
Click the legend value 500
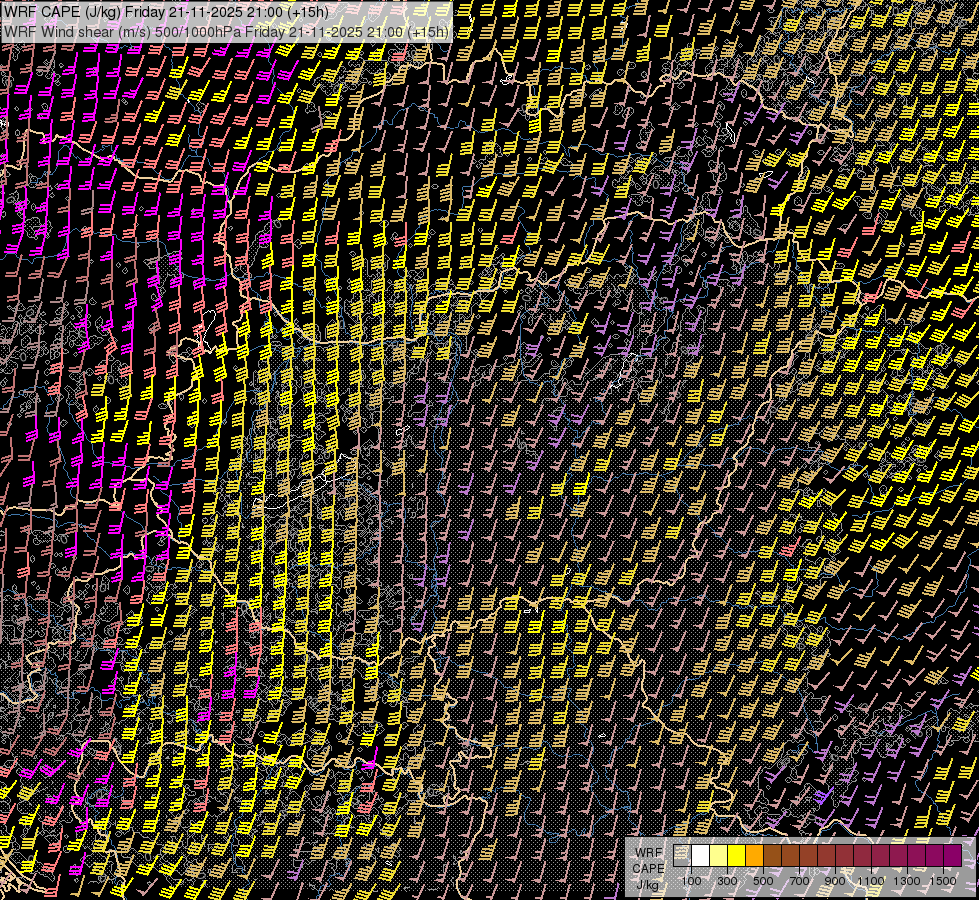[763, 881]
